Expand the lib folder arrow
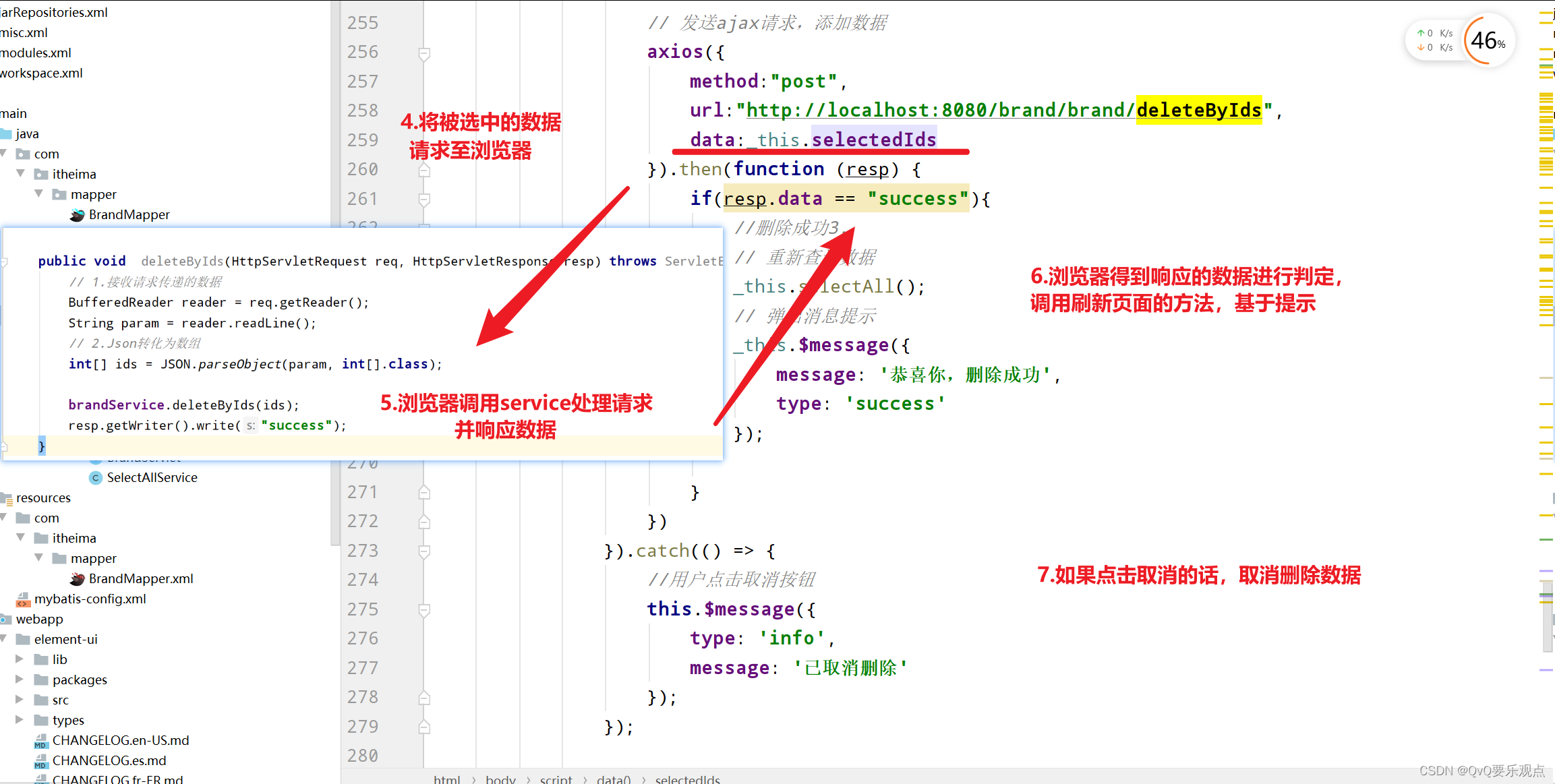Image resolution: width=1555 pixels, height=784 pixels. click(20, 659)
